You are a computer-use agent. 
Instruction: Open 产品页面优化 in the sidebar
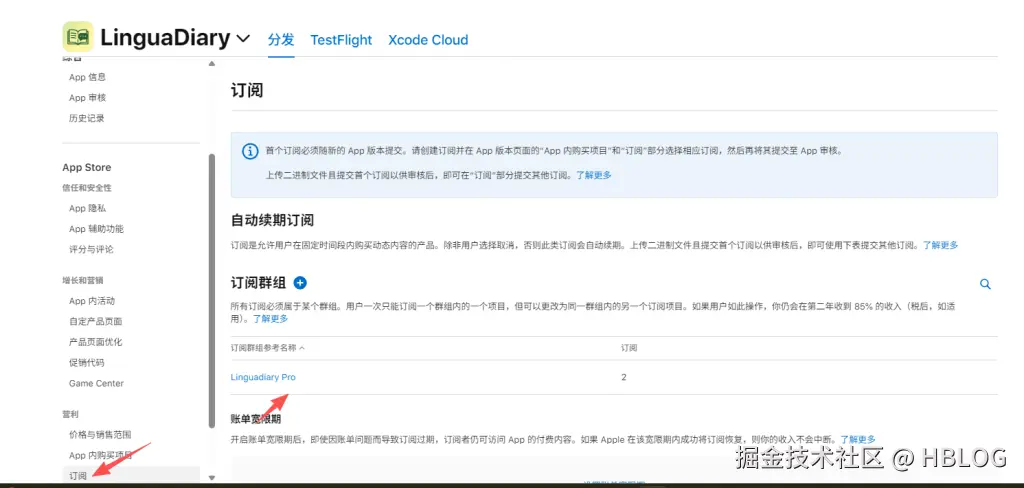[x=95, y=342]
